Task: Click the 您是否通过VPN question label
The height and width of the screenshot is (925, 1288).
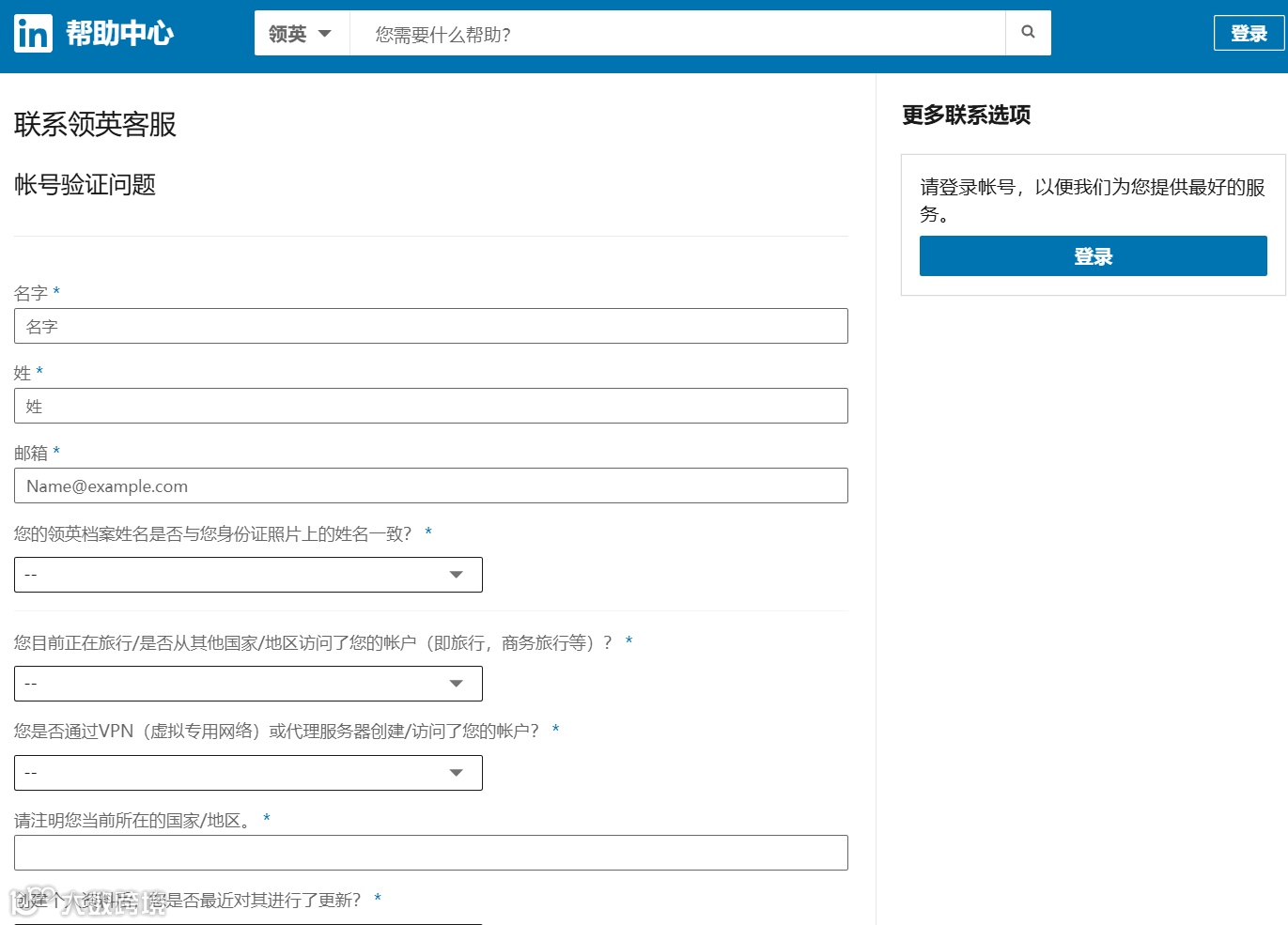Action: click(277, 731)
